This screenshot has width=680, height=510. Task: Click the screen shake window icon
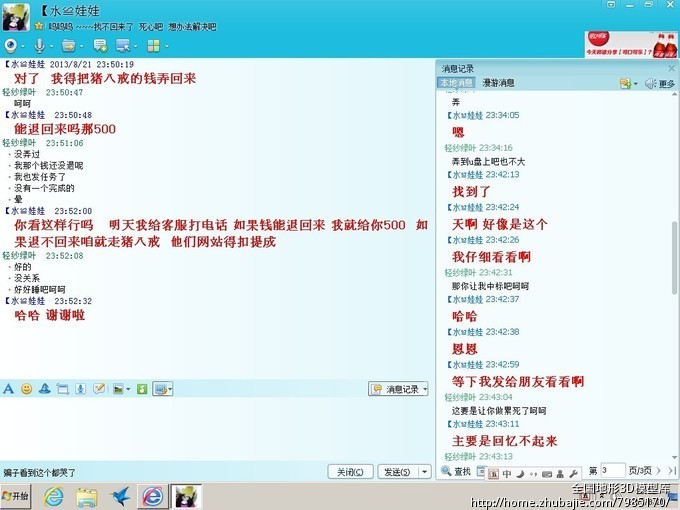61,388
